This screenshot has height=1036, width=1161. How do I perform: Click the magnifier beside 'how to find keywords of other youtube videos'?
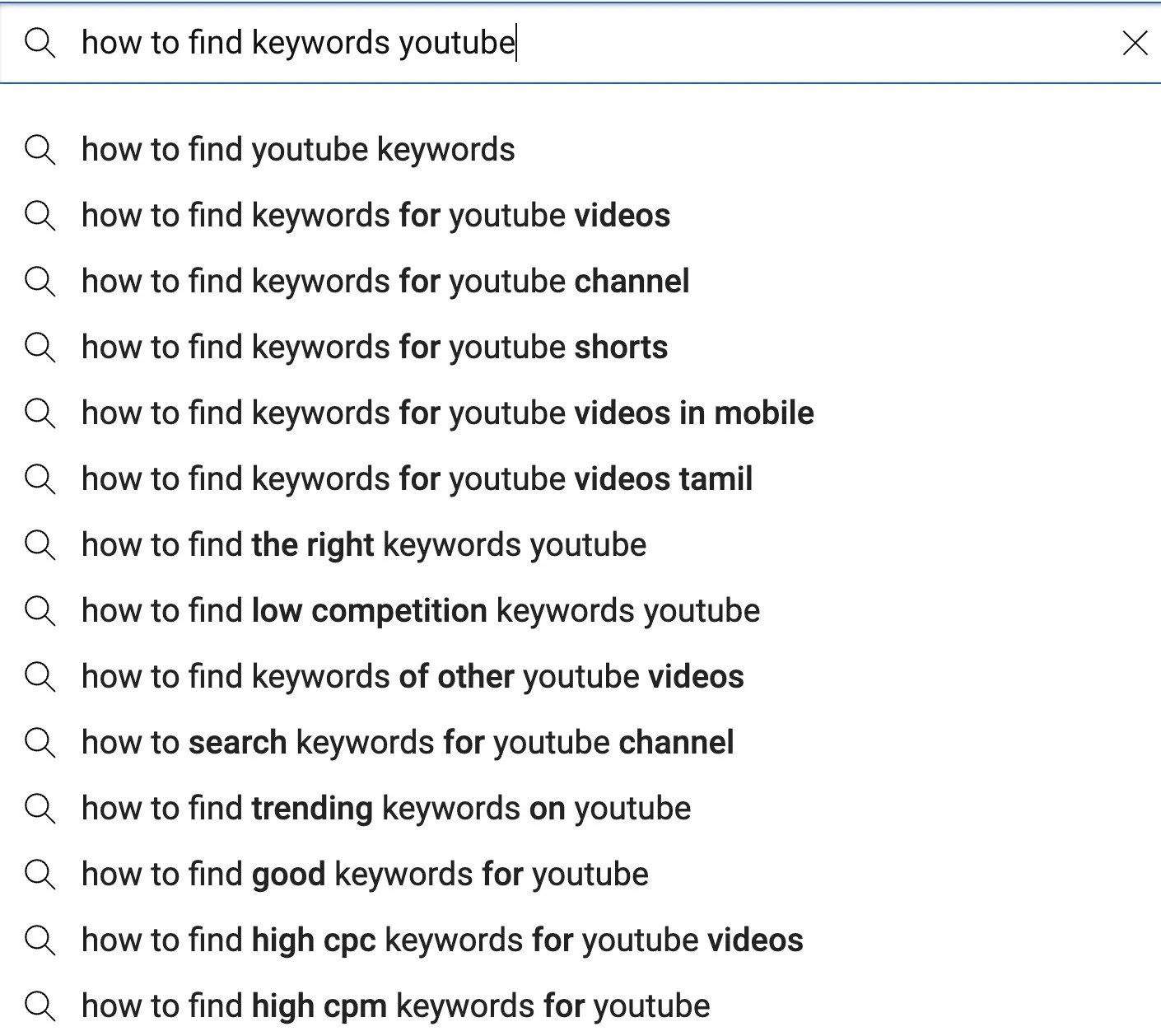pyautogui.click(x=40, y=677)
